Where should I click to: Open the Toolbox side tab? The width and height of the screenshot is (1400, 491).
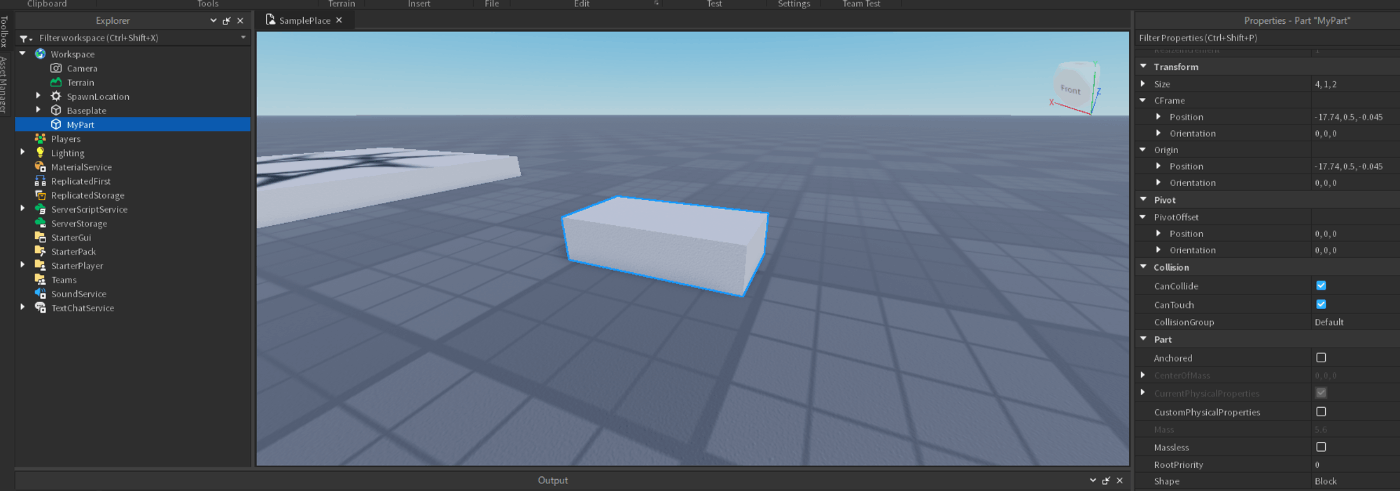[5, 30]
